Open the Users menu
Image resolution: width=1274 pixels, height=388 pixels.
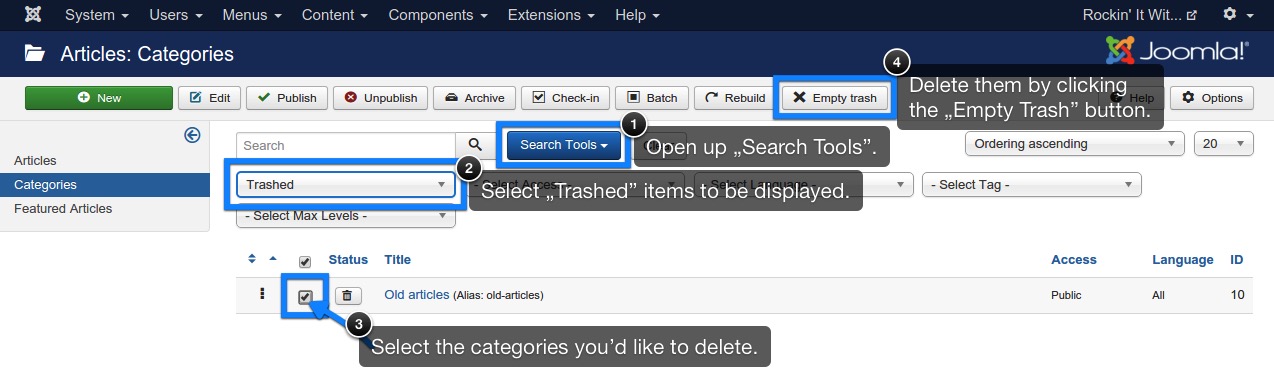176,15
